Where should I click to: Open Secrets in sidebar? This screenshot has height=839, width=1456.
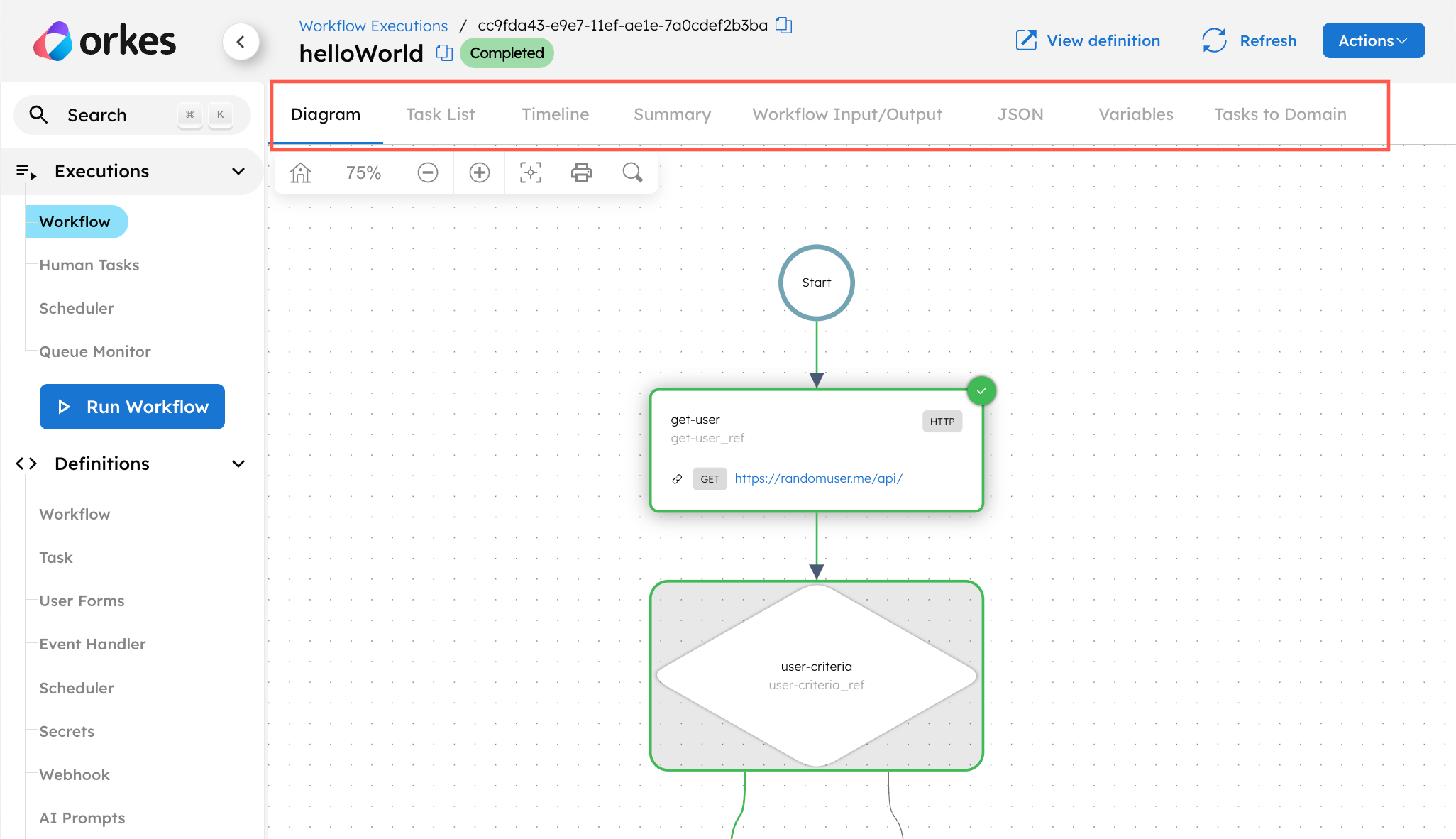click(67, 731)
